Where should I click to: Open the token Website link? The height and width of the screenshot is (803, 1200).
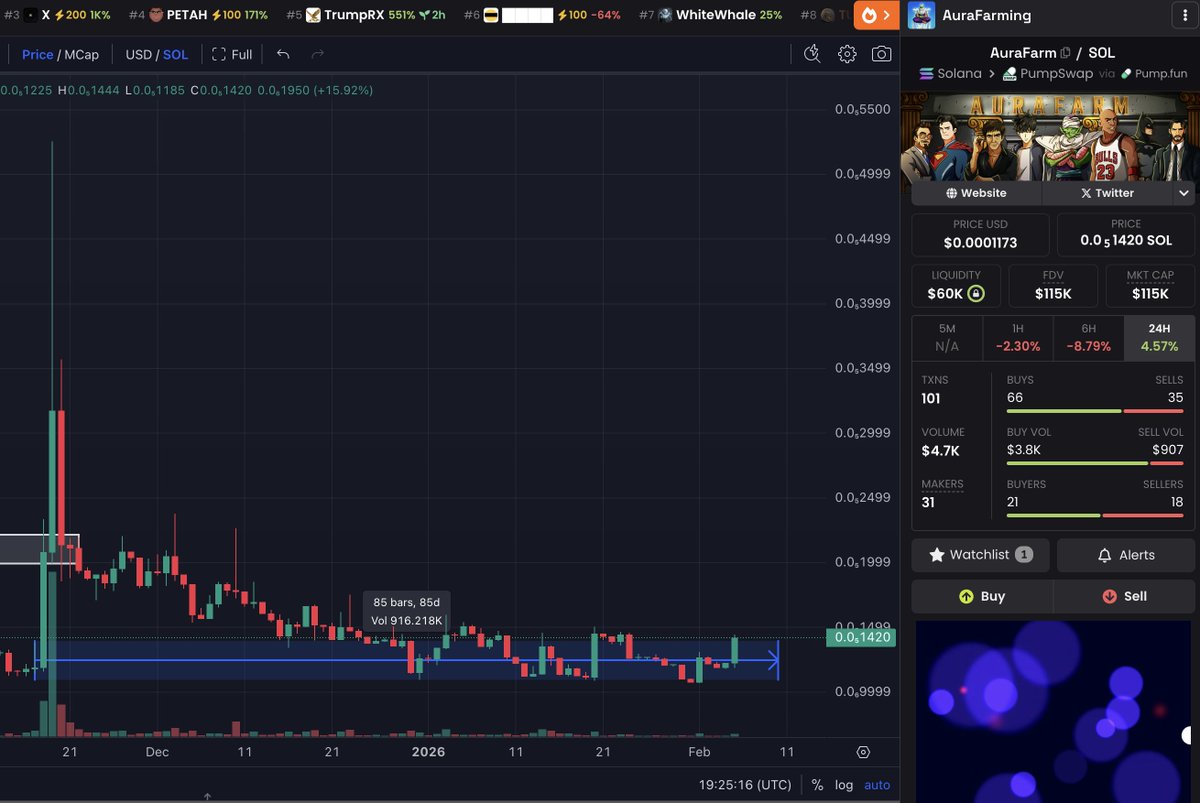coord(974,193)
